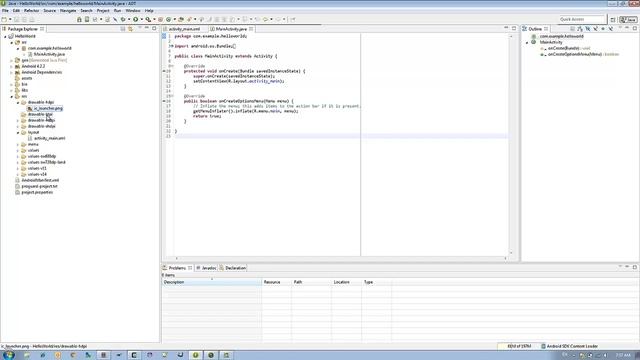Click the Android SDK Manager toolbar icon

(79, 19)
